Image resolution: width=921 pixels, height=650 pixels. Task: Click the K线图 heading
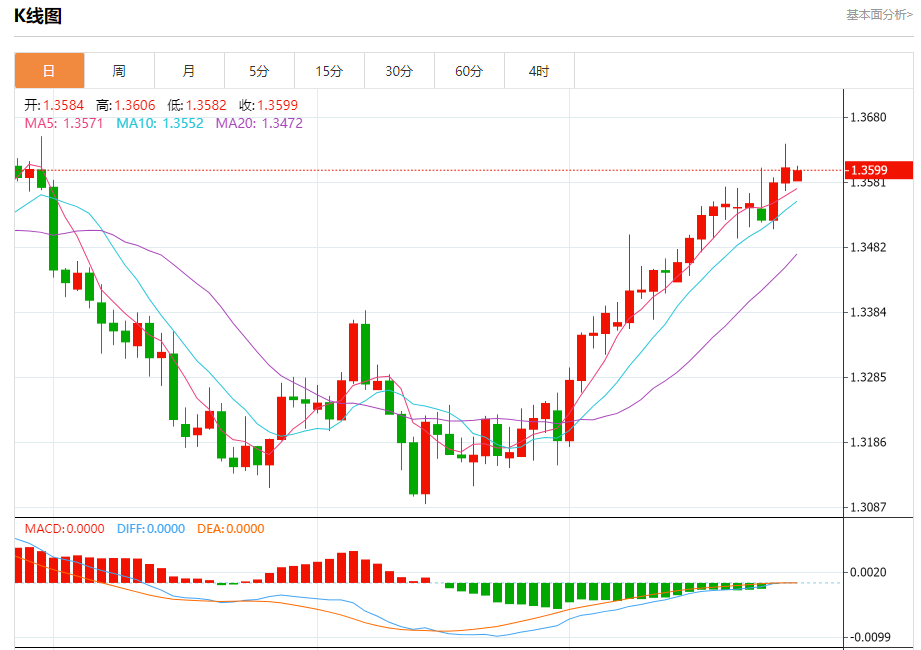pos(38,16)
